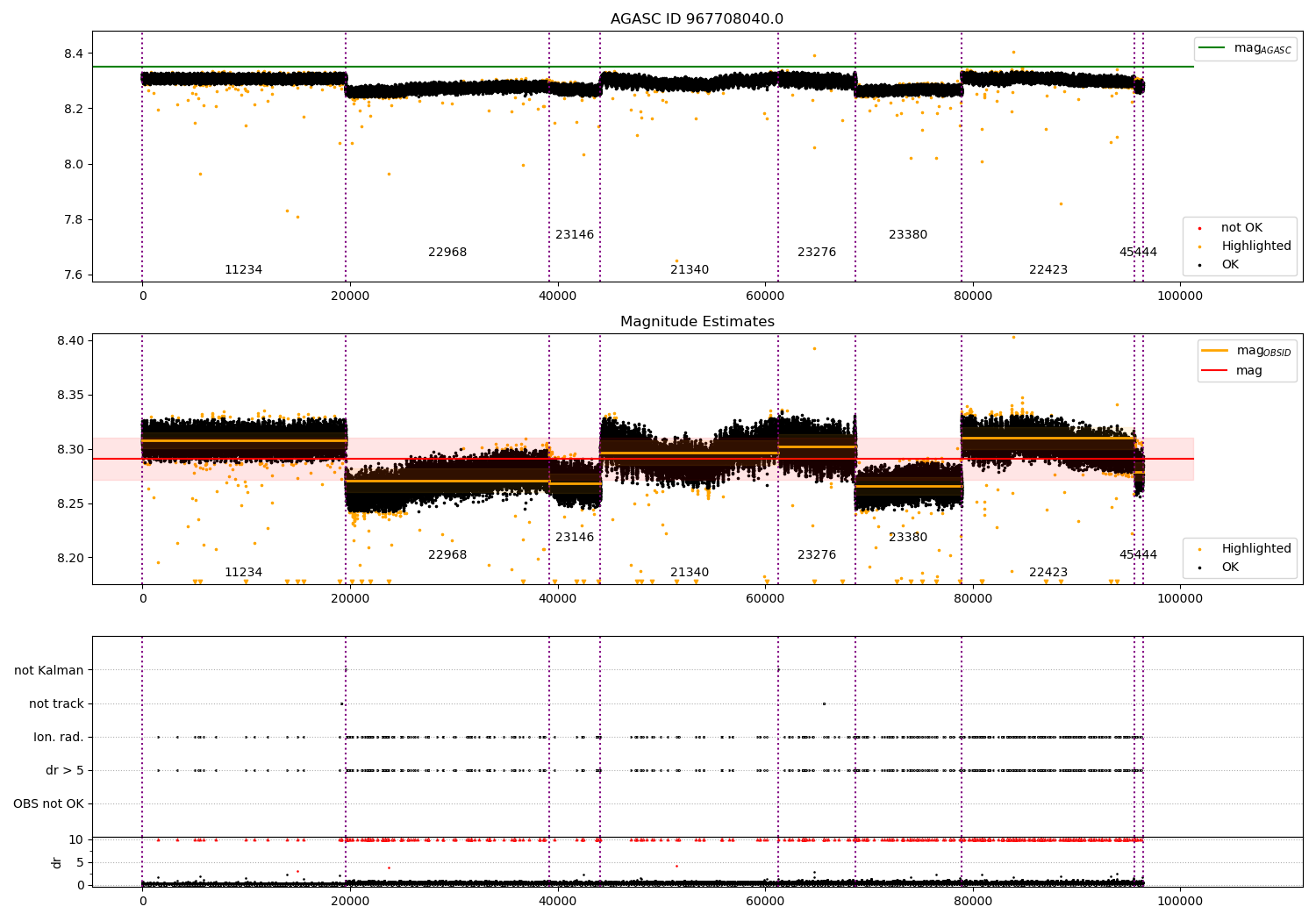Click 'Highlighted' legend entry in top plot
The height and width of the screenshot is (921, 1316).
[1255, 246]
